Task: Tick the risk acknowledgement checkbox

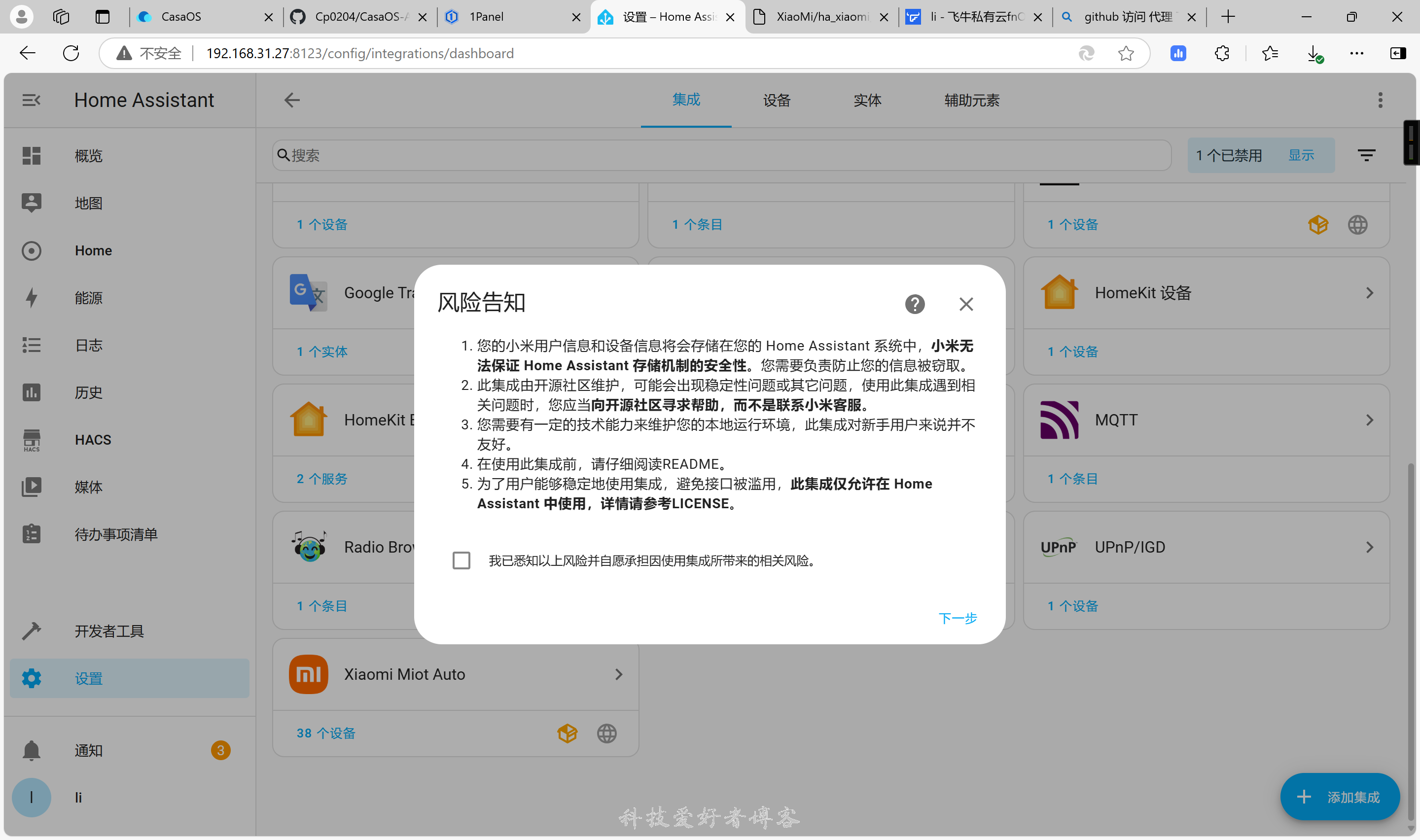Action: point(461,560)
